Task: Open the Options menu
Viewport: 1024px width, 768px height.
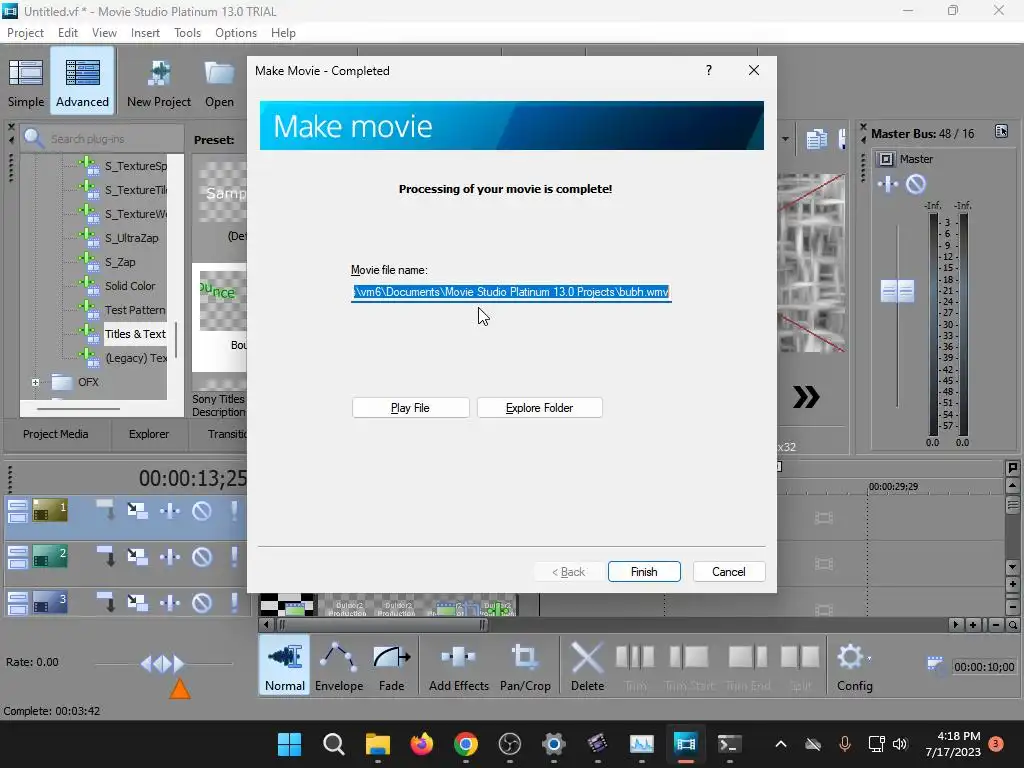Action: tap(236, 33)
